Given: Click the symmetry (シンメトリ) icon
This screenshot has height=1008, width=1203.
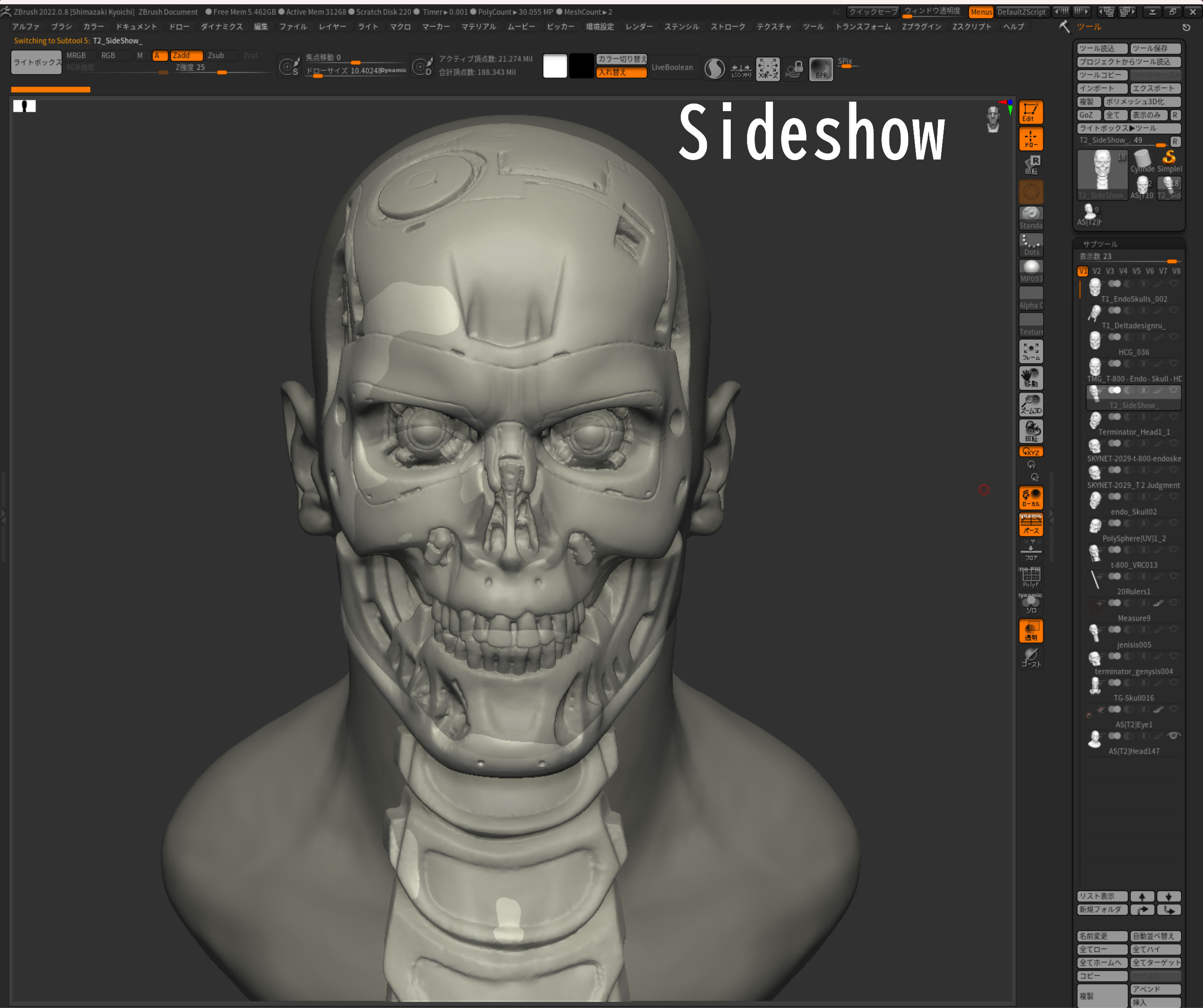Looking at the screenshot, I should click(741, 69).
